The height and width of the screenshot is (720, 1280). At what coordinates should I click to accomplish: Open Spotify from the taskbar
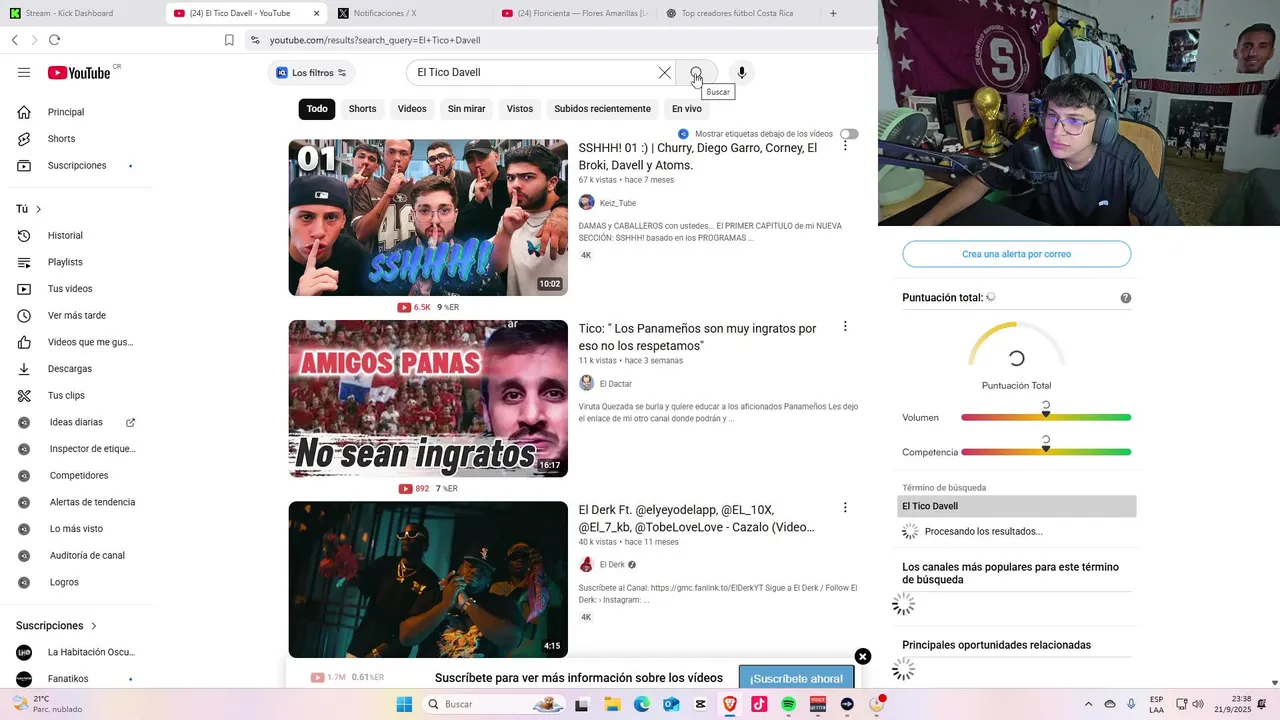(788, 704)
